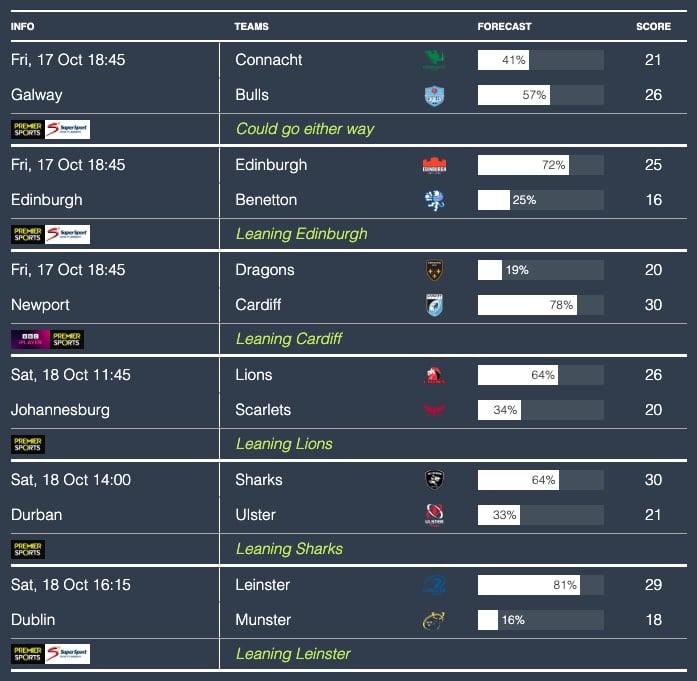Image resolution: width=697 pixels, height=681 pixels.
Task: Click the Leinster team logo
Action: coord(434,585)
